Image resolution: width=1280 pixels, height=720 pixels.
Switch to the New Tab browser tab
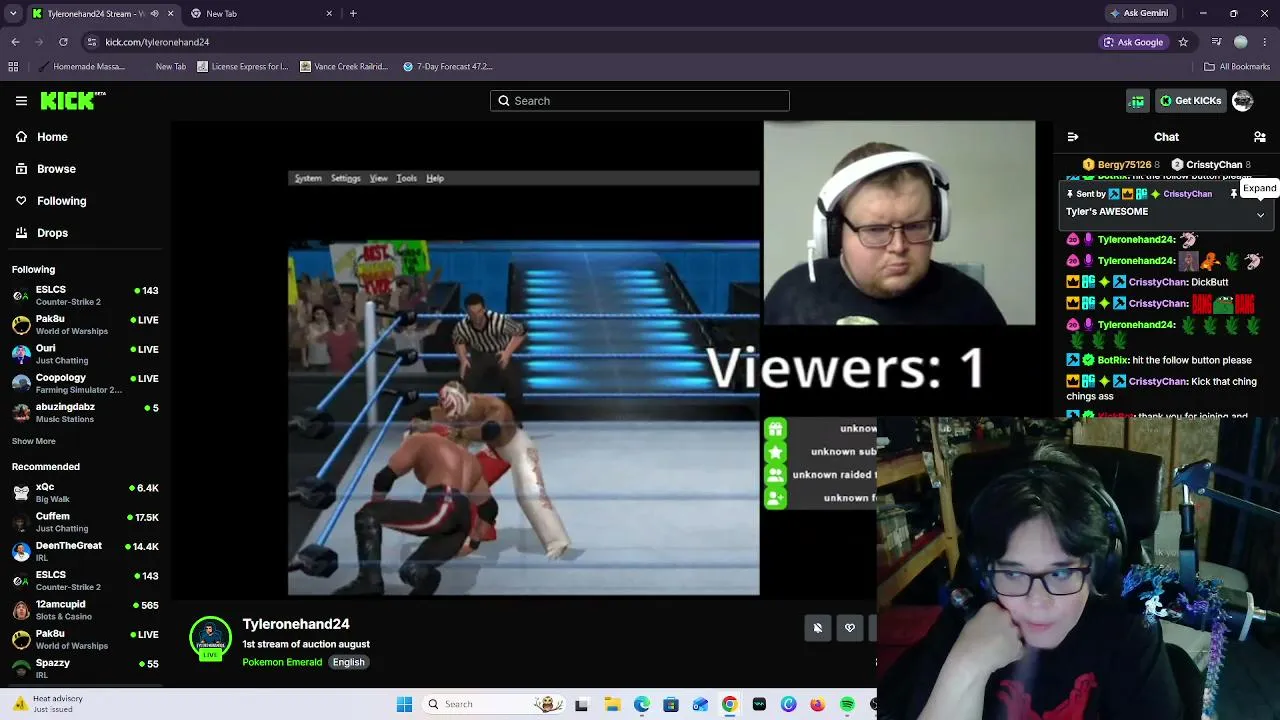262,14
